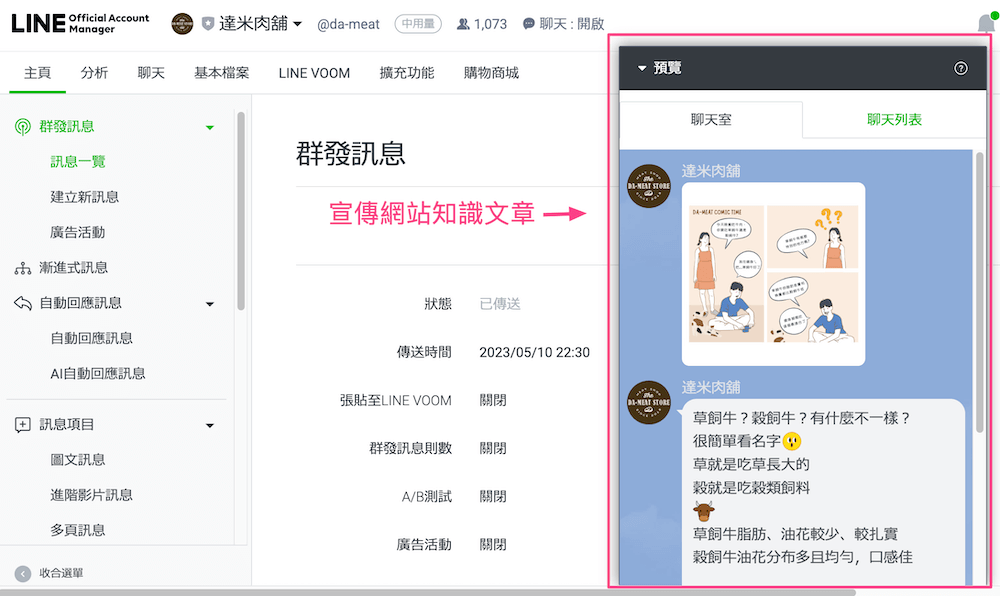Click the text message starting 草飼牛？穀飼牛？
The image size is (1000, 596).
coord(823,492)
